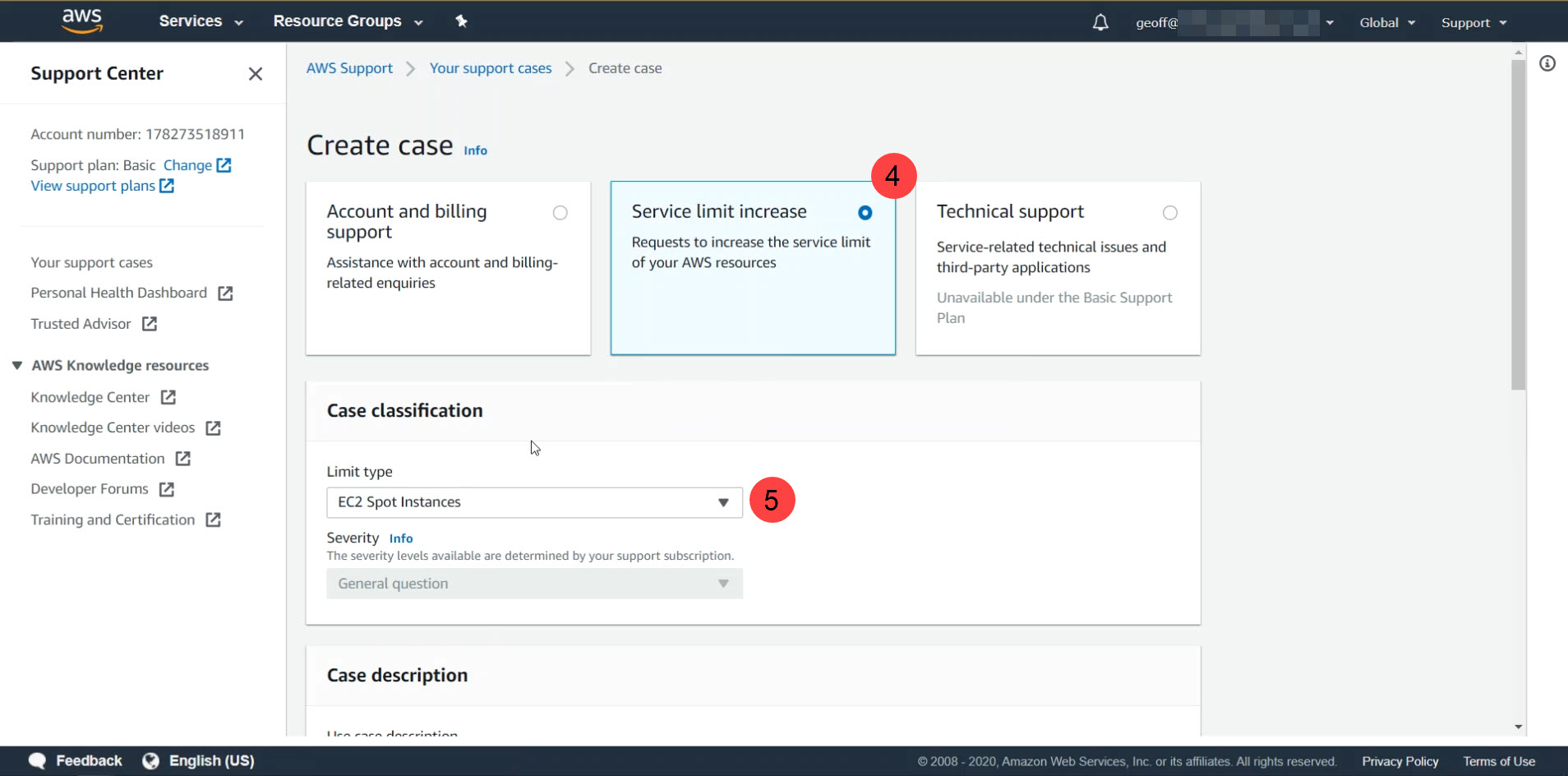The height and width of the screenshot is (776, 1568).
Task: Click the Create case breadcrumb text
Action: [625, 68]
